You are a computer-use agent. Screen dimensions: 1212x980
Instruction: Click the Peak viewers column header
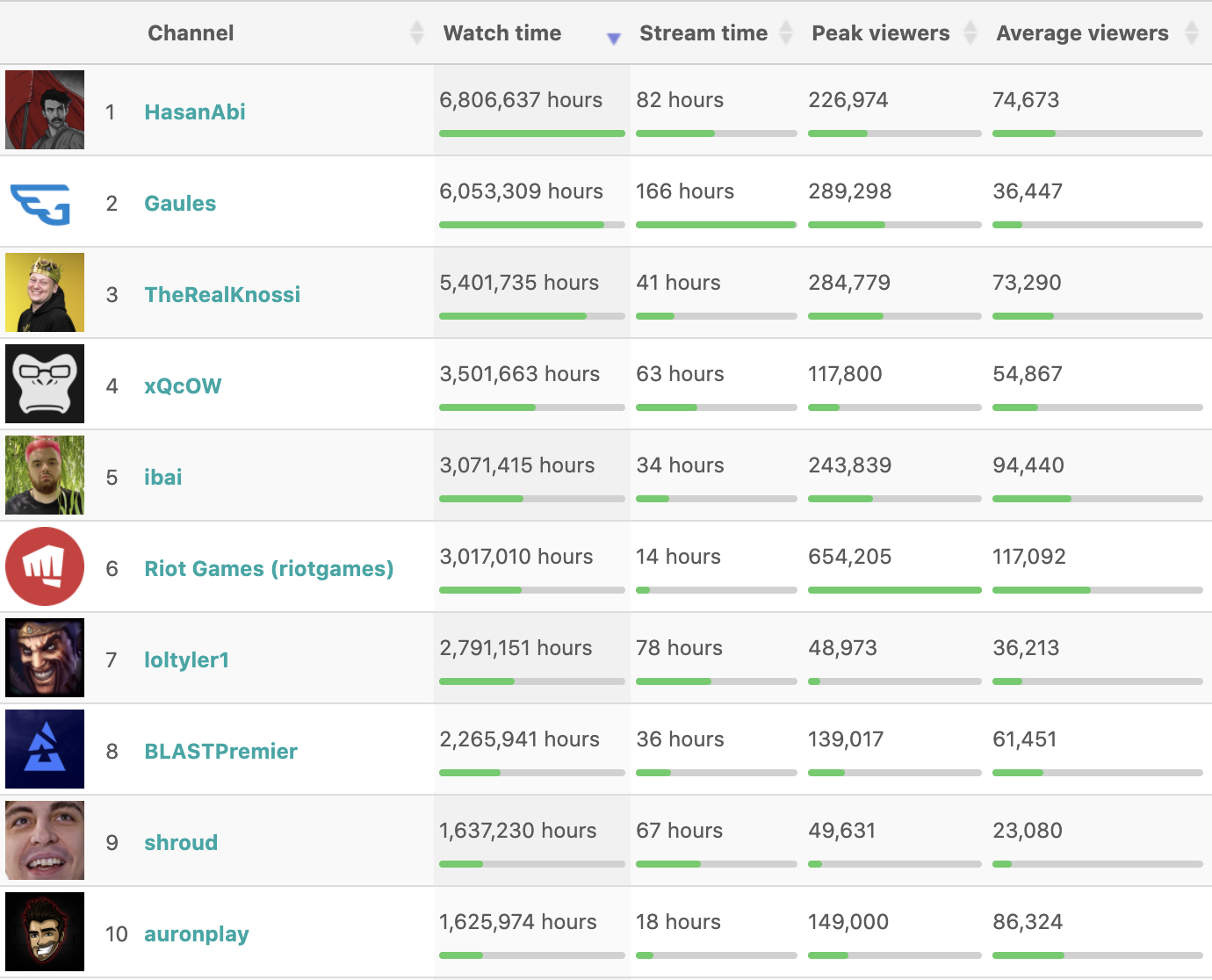[881, 33]
